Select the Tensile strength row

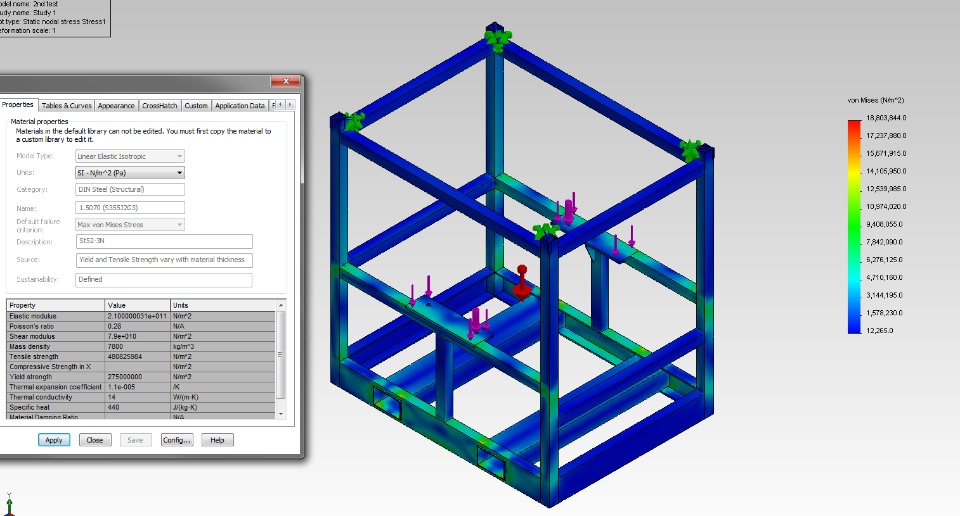141,357
